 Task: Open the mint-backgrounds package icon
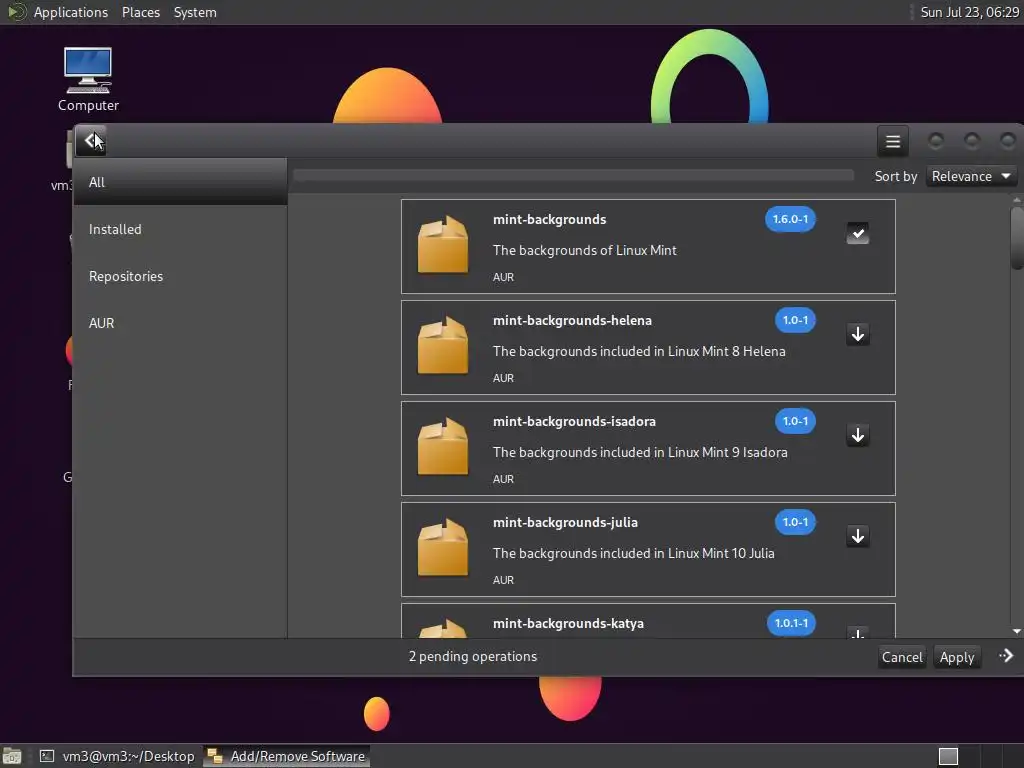443,245
